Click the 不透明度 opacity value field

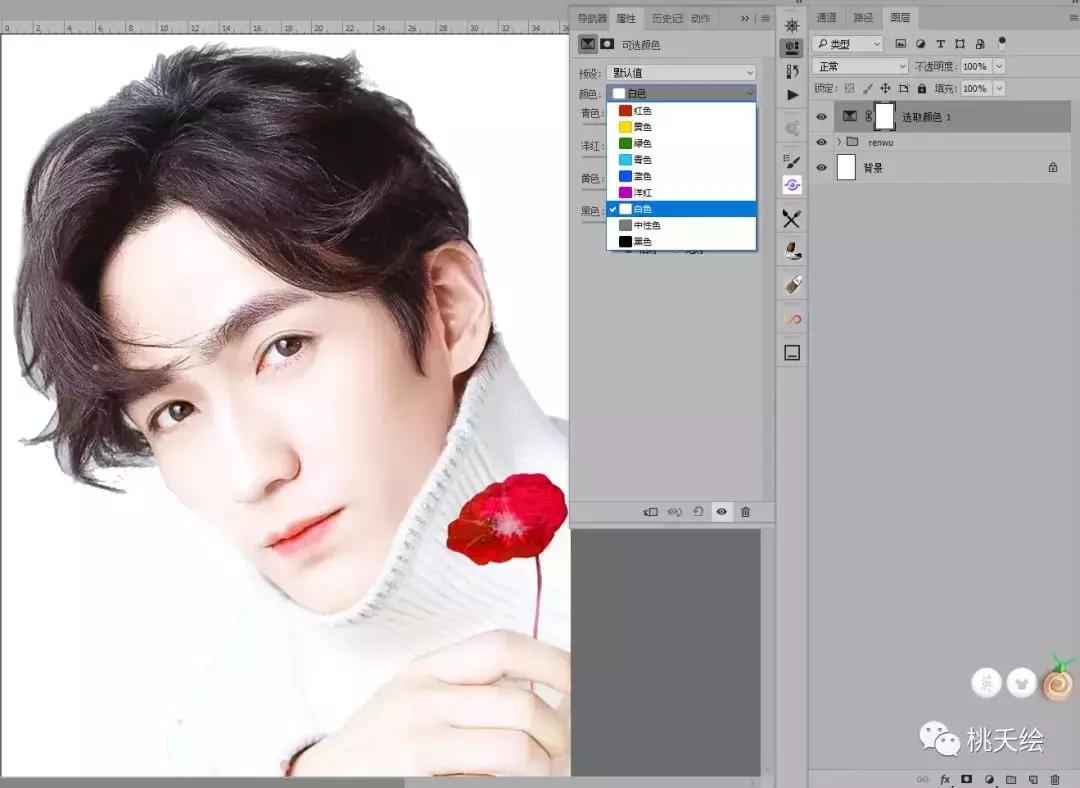click(975, 66)
